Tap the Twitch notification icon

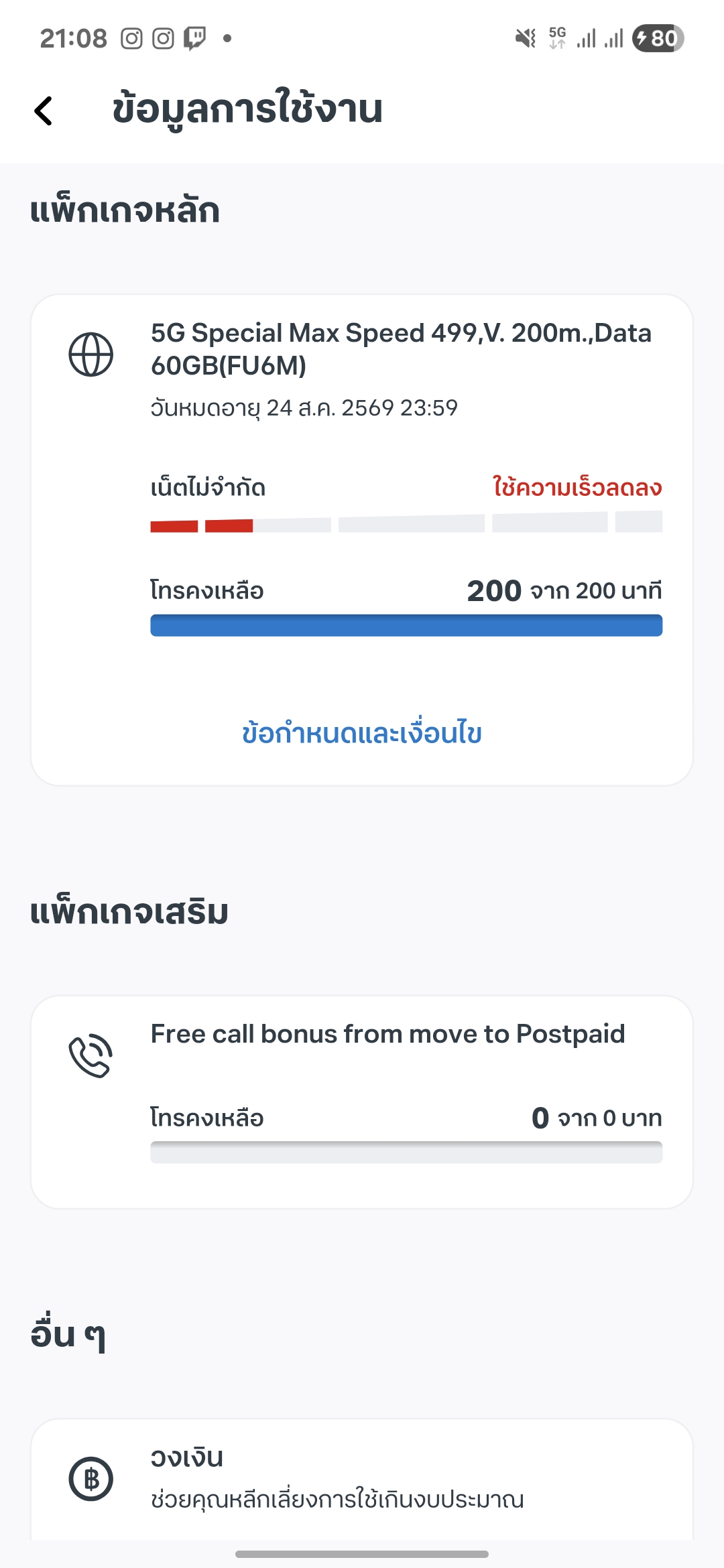tap(195, 39)
